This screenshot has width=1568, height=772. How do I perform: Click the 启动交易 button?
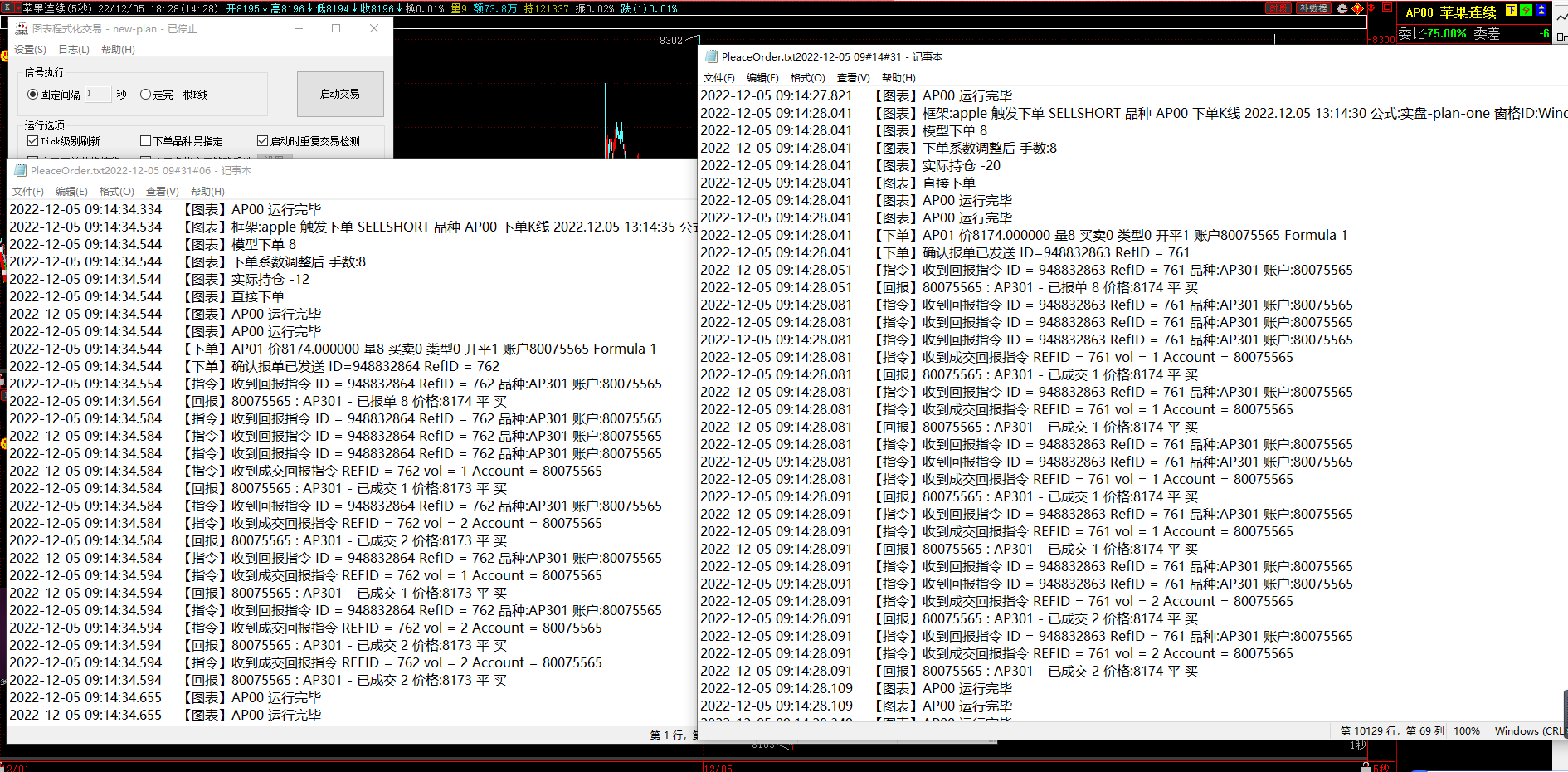pyautogui.click(x=340, y=94)
